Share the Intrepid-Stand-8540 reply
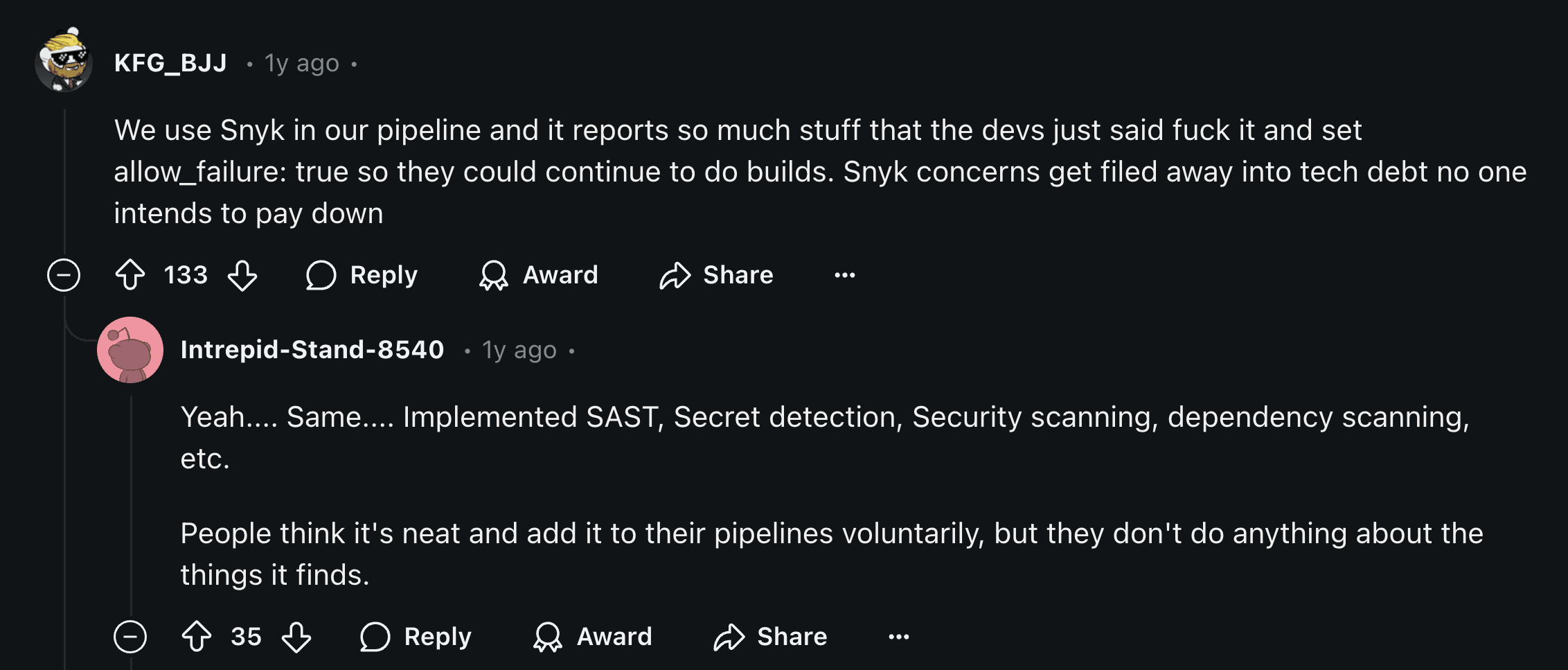 point(770,637)
